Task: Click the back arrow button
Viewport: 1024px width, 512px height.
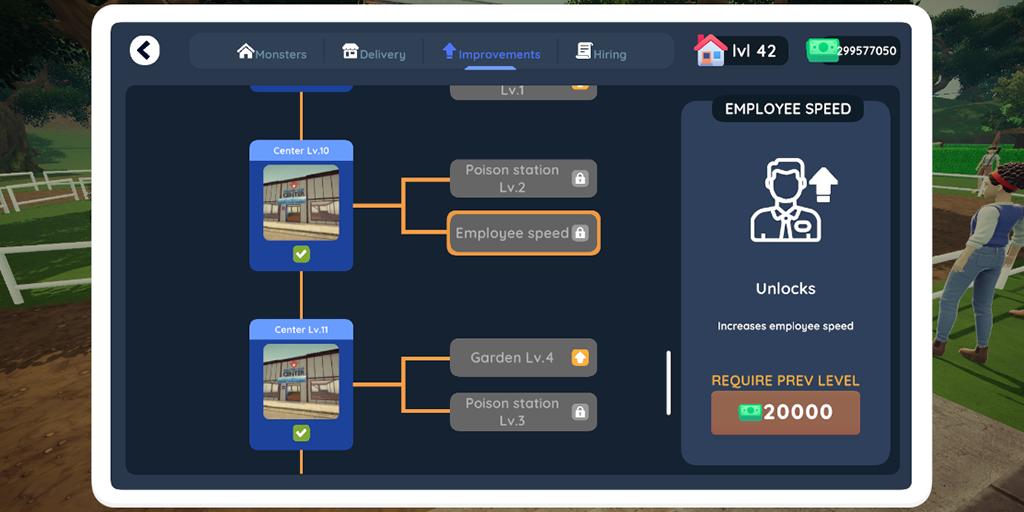Action: point(144,50)
